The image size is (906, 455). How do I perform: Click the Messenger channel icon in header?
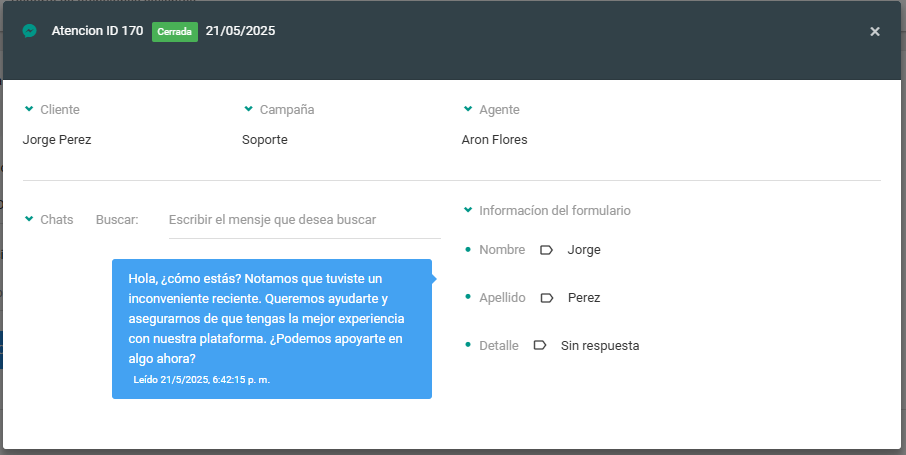tap(29, 31)
